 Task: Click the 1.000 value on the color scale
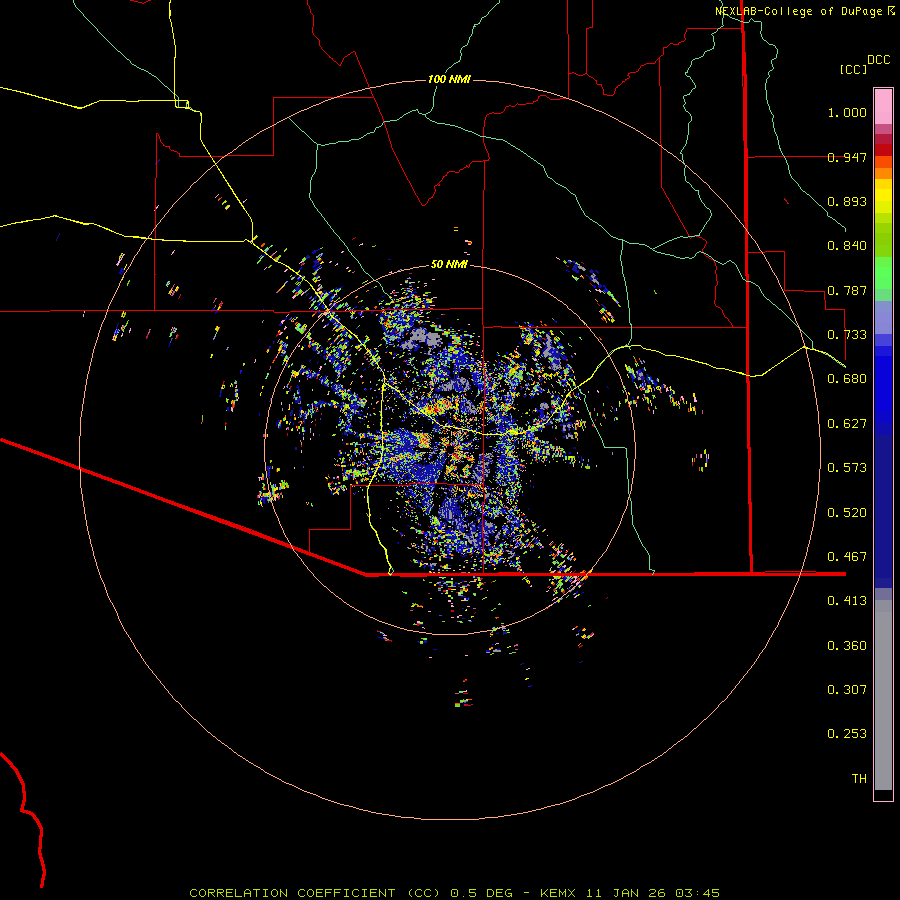[847, 112]
